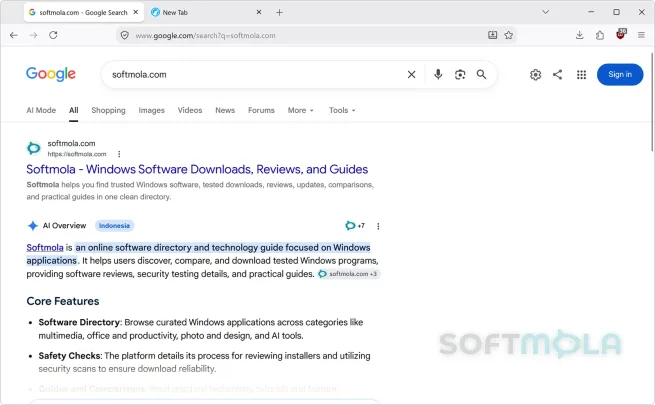The width and height of the screenshot is (655, 405).
Task: Click the AI Overview sources +7 icon
Action: (355, 226)
